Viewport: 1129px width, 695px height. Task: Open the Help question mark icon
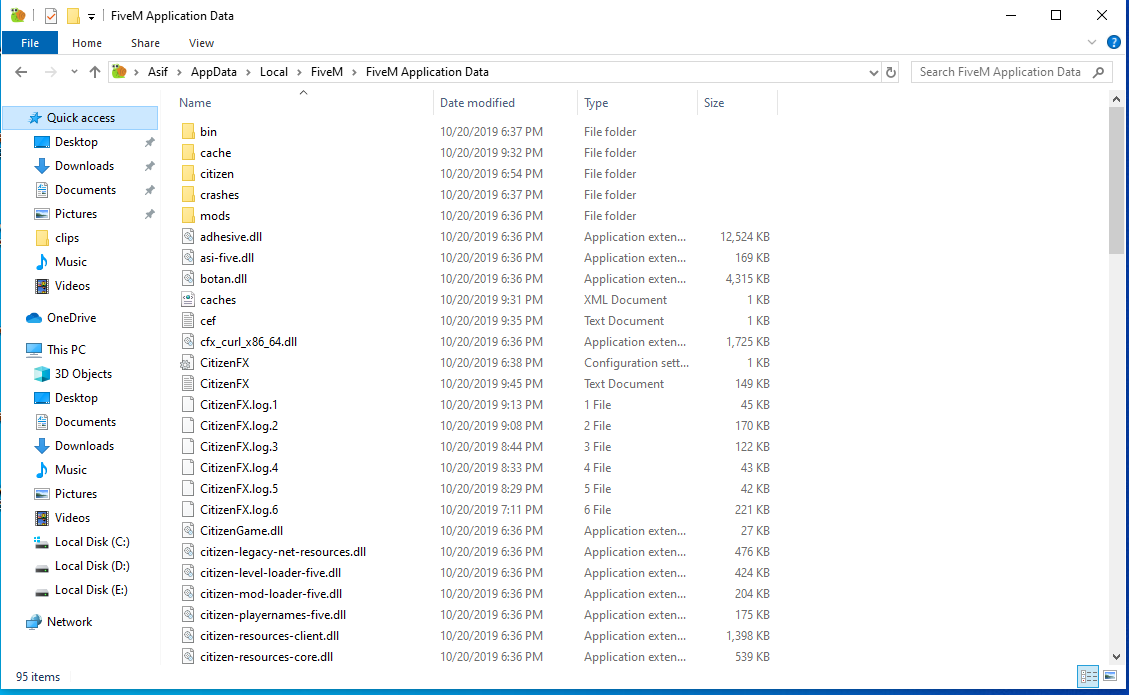1113,42
